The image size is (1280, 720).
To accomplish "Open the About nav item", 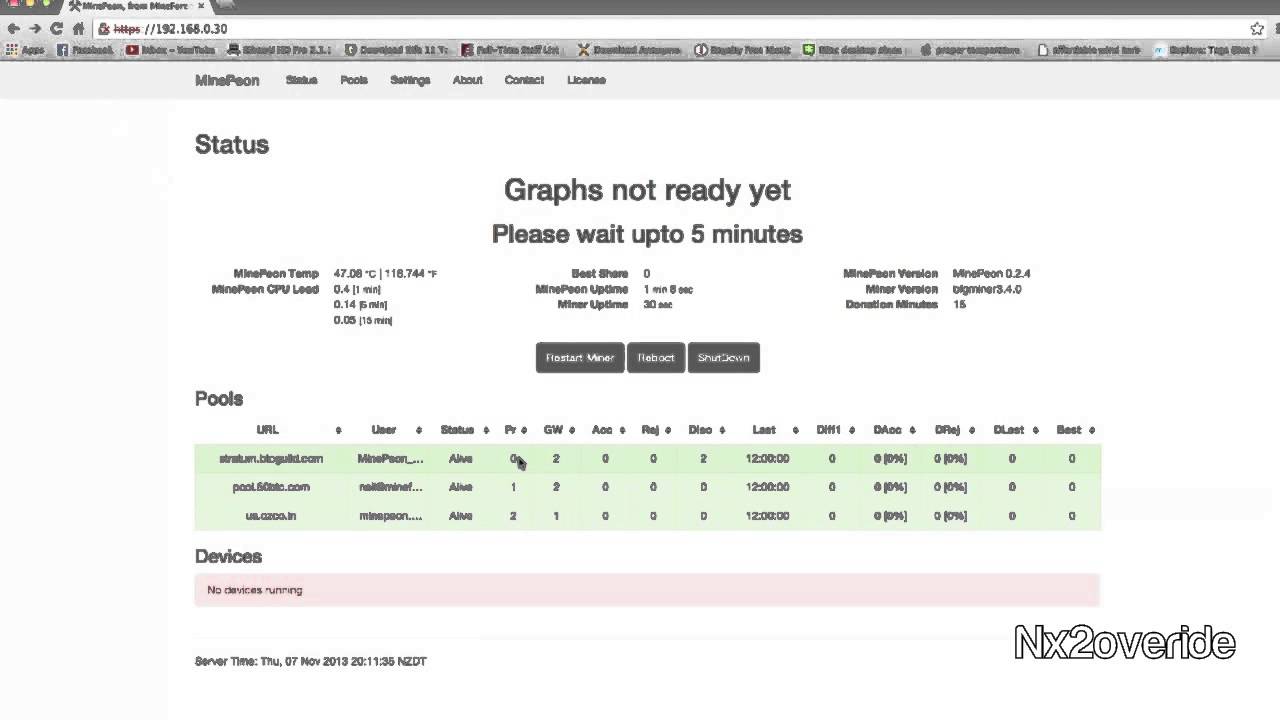I will point(467,80).
